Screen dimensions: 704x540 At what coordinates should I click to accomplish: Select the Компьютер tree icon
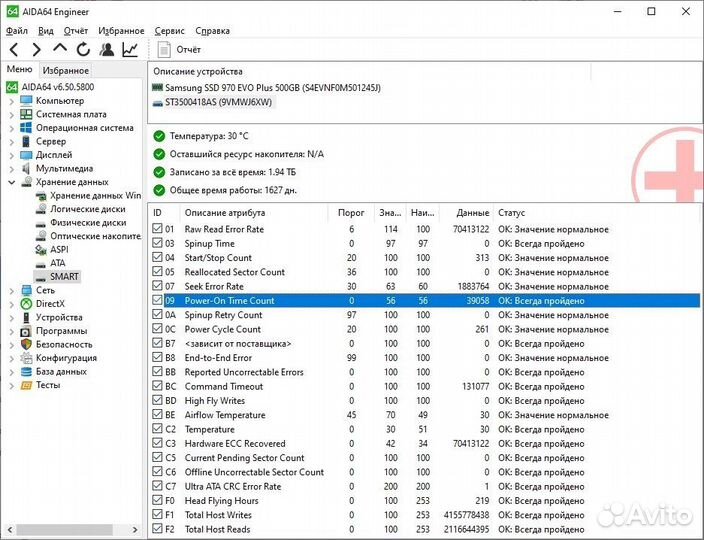(x=26, y=101)
